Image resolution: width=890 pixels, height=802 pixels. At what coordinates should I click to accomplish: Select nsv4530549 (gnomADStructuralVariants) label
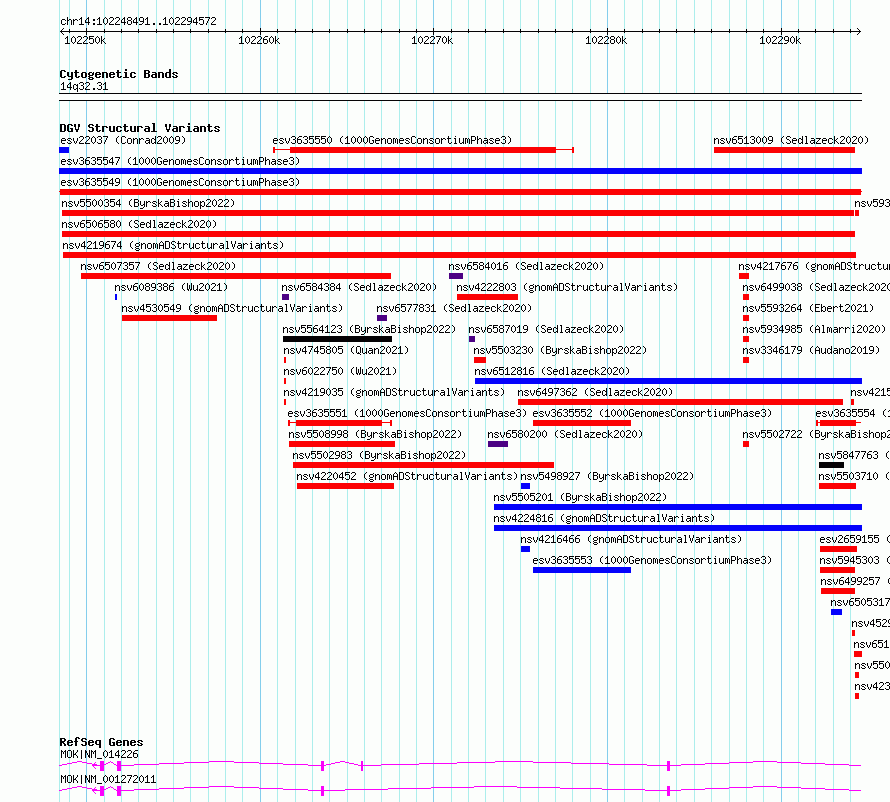(x=232, y=308)
